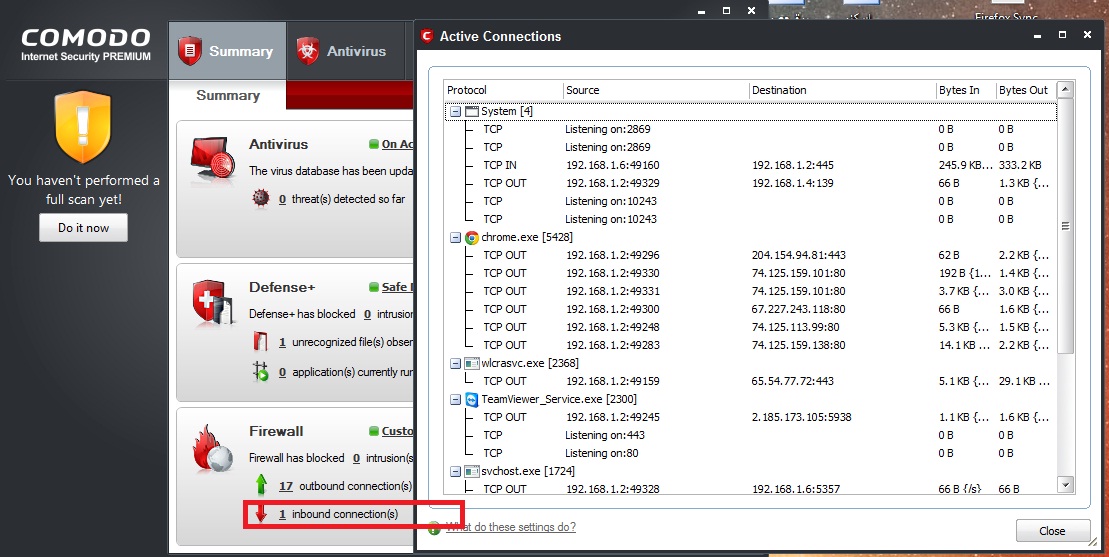The image size is (1109, 557).
Task: Click the TeamViewer_Service.exe icon
Action: (471, 399)
